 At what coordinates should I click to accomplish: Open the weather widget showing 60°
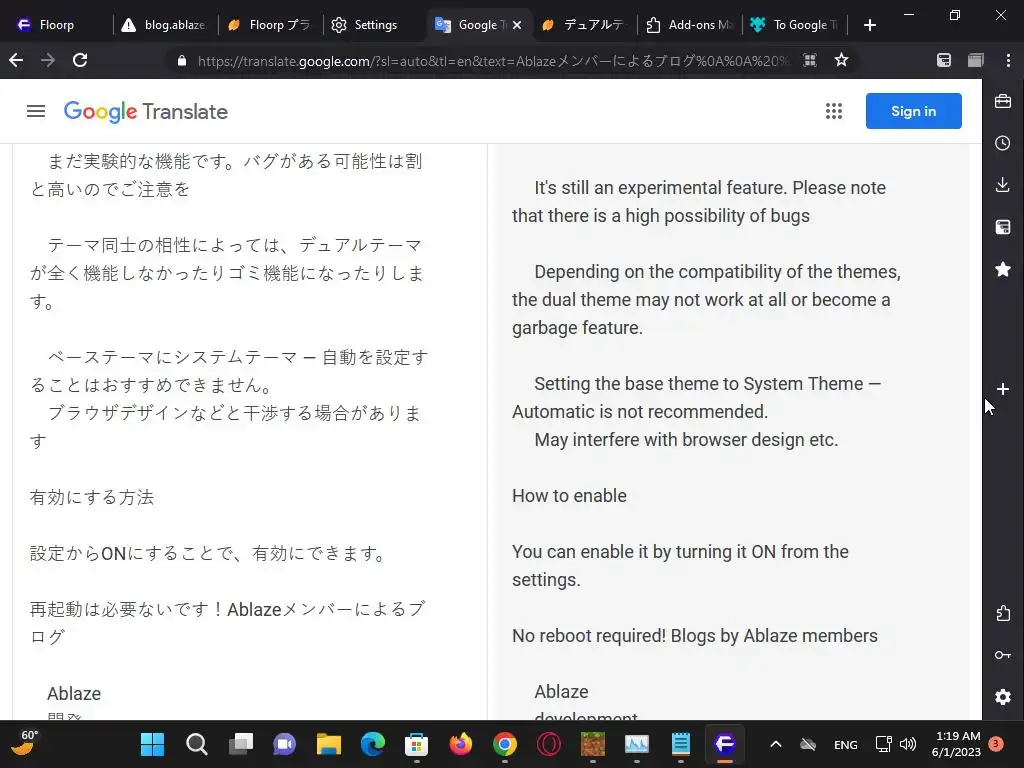click(x=25, y=743)
